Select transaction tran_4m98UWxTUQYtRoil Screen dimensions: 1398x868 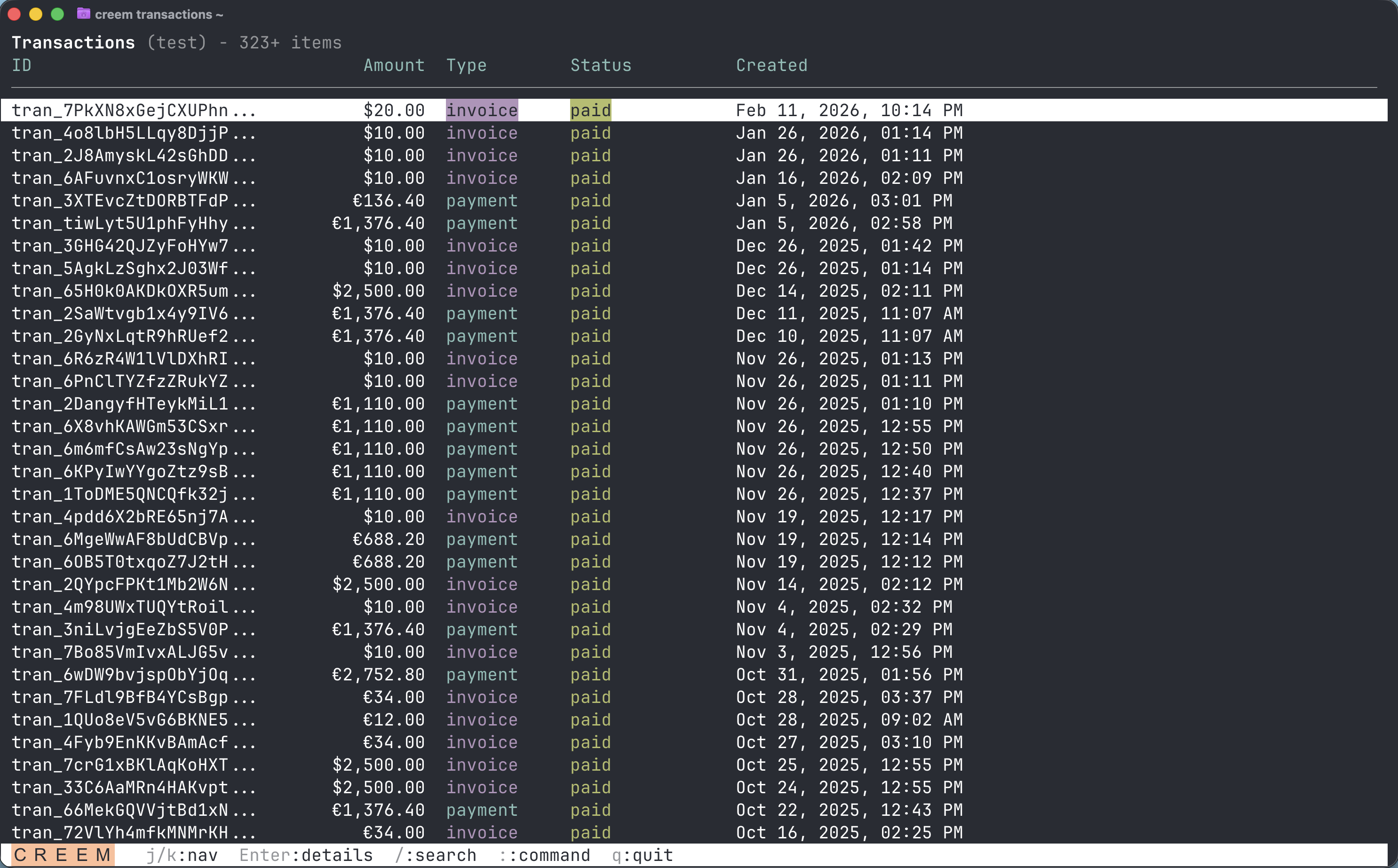click(694, 607)
